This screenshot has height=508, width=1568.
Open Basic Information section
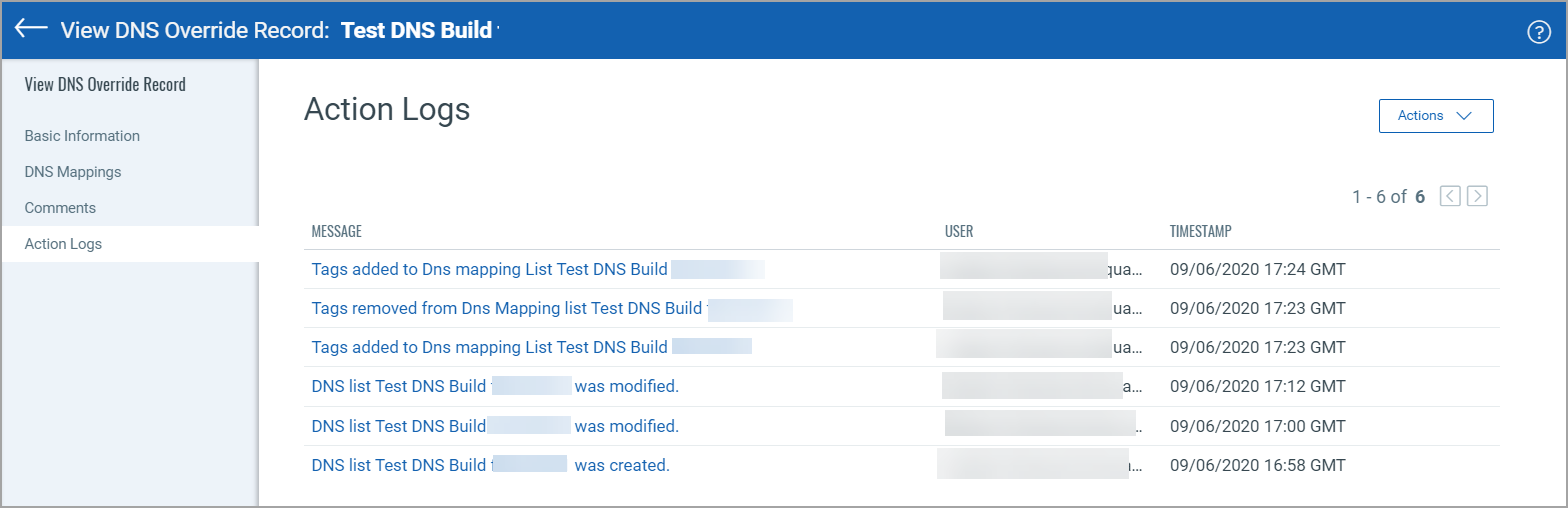pos(82,136)
